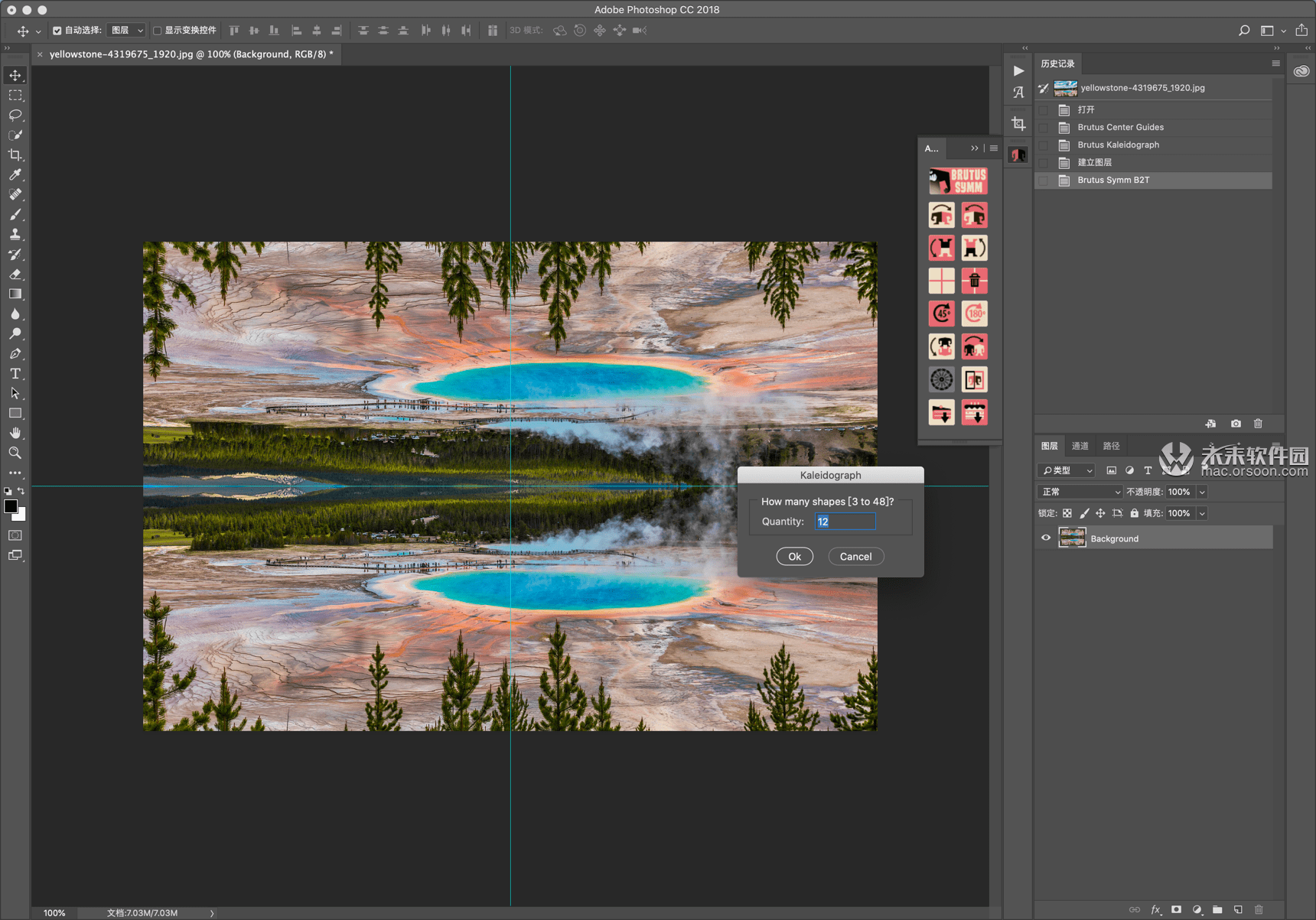Screen dimensions: 1316x920
Task: Click the Brutus trash guides icon
Action: coord(975,281)
